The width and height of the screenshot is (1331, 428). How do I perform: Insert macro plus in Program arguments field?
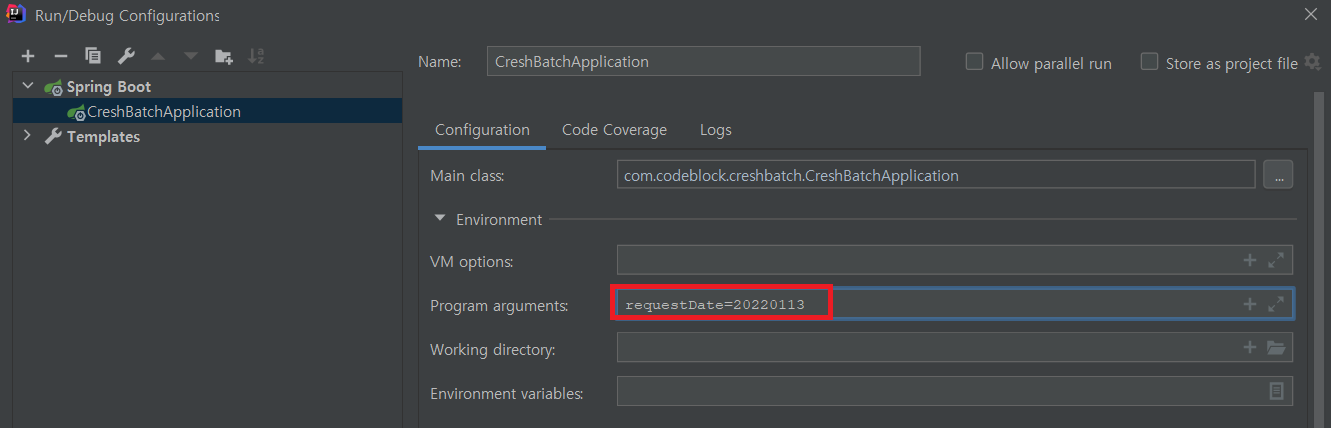[x=1249, y=304]
